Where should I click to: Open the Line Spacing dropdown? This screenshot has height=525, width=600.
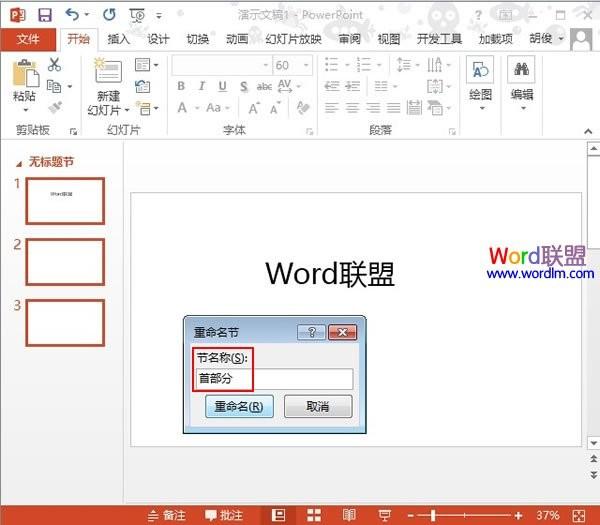(408, 64)
